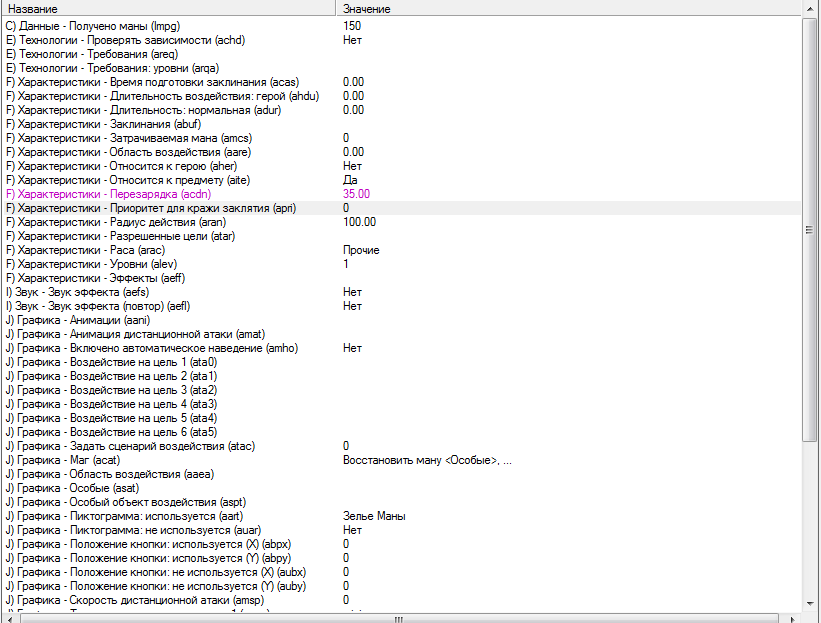Viewport: 821px width, 623px height.
Task: Click the Название column header
Action: (x=168, y=8)
